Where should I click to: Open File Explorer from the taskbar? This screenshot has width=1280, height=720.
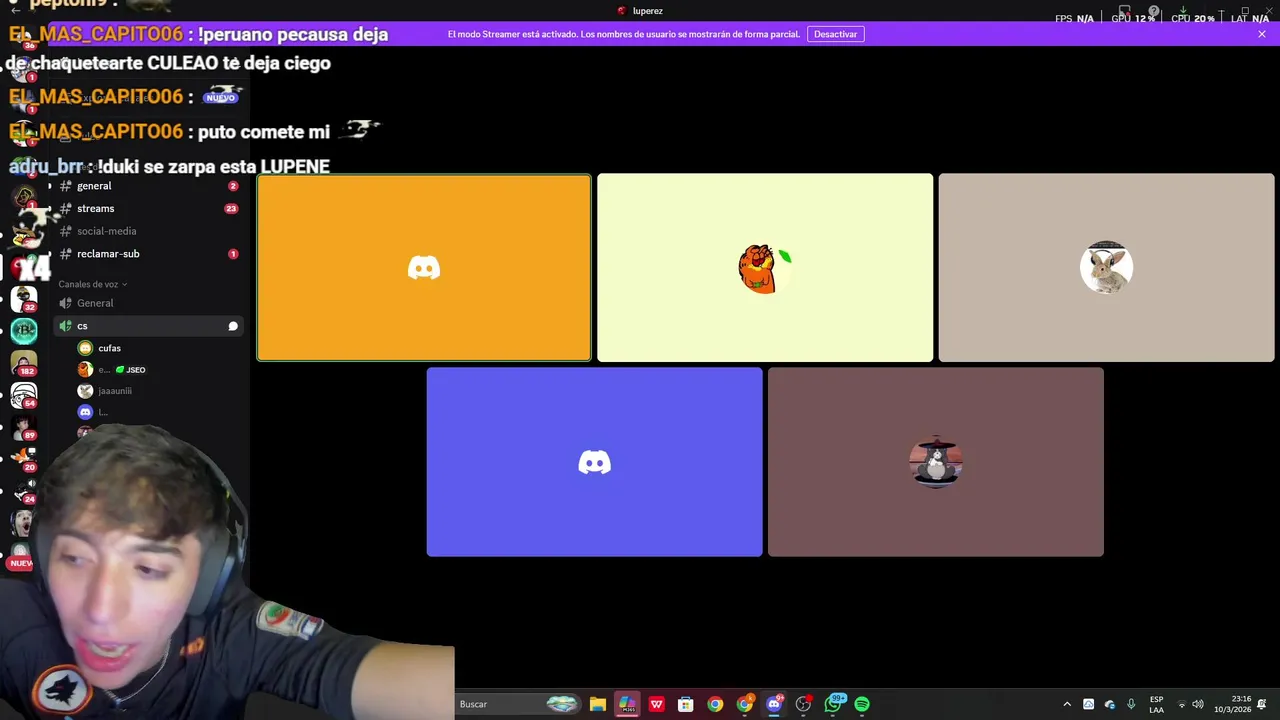pyautogui.click(x=598, y=704)
